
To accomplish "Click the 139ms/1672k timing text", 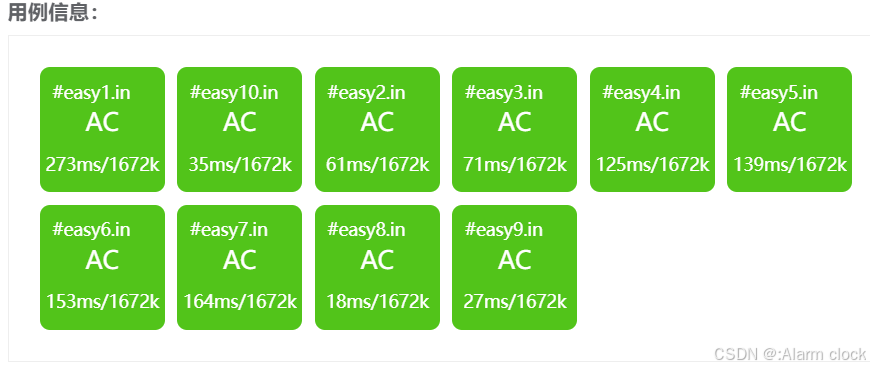I will (790, 165).
